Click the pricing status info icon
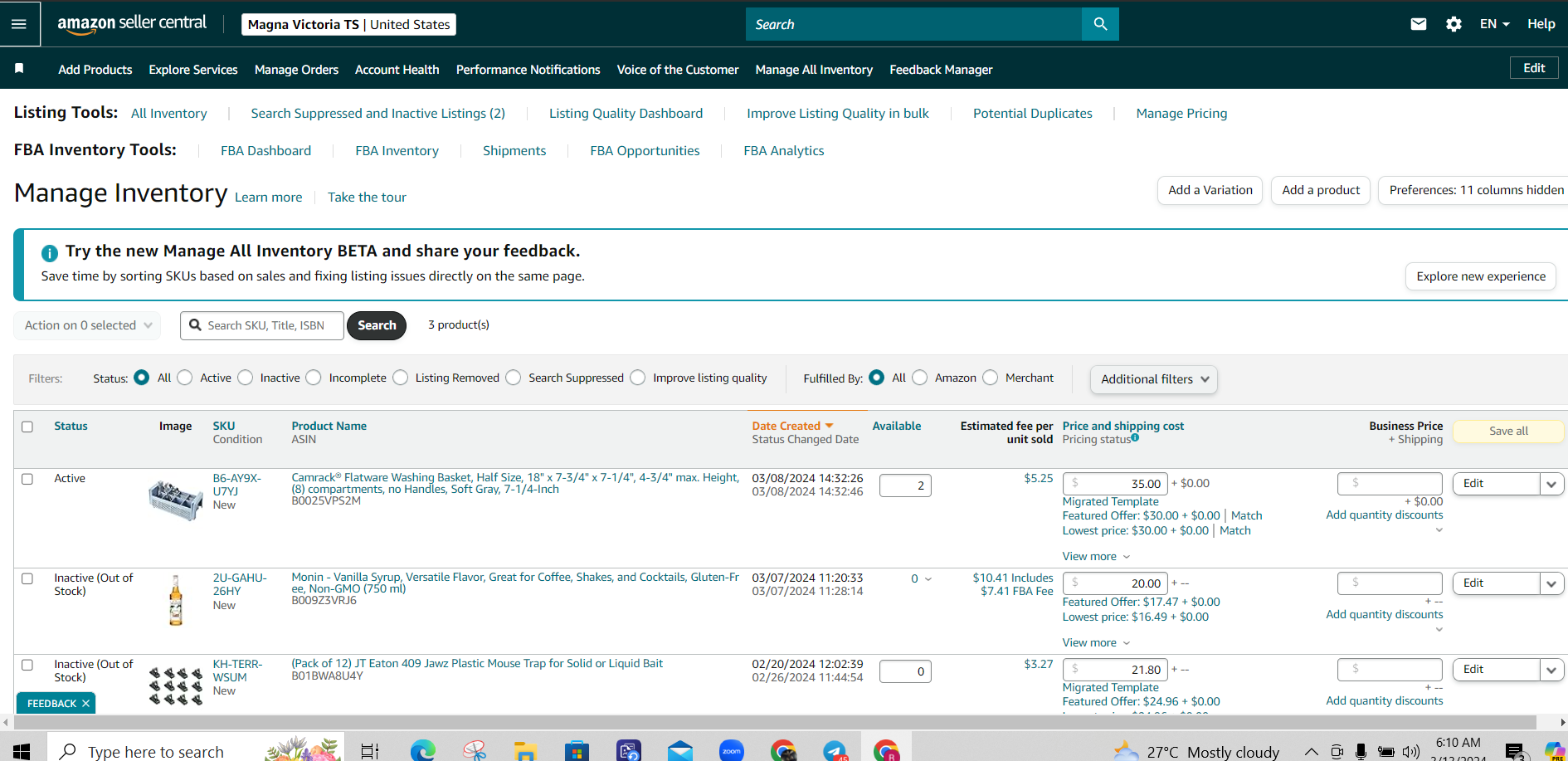Viewport: 1568px width, 761px height. click(x=1135, y=437)
